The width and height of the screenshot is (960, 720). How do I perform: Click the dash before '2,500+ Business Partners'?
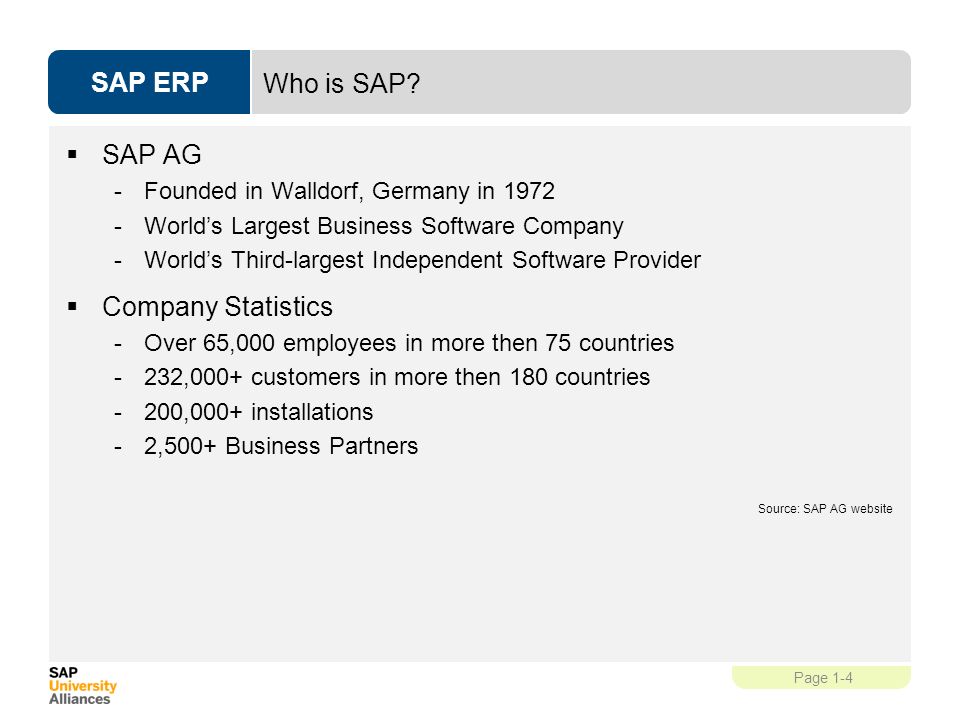[x=118, y=448]
